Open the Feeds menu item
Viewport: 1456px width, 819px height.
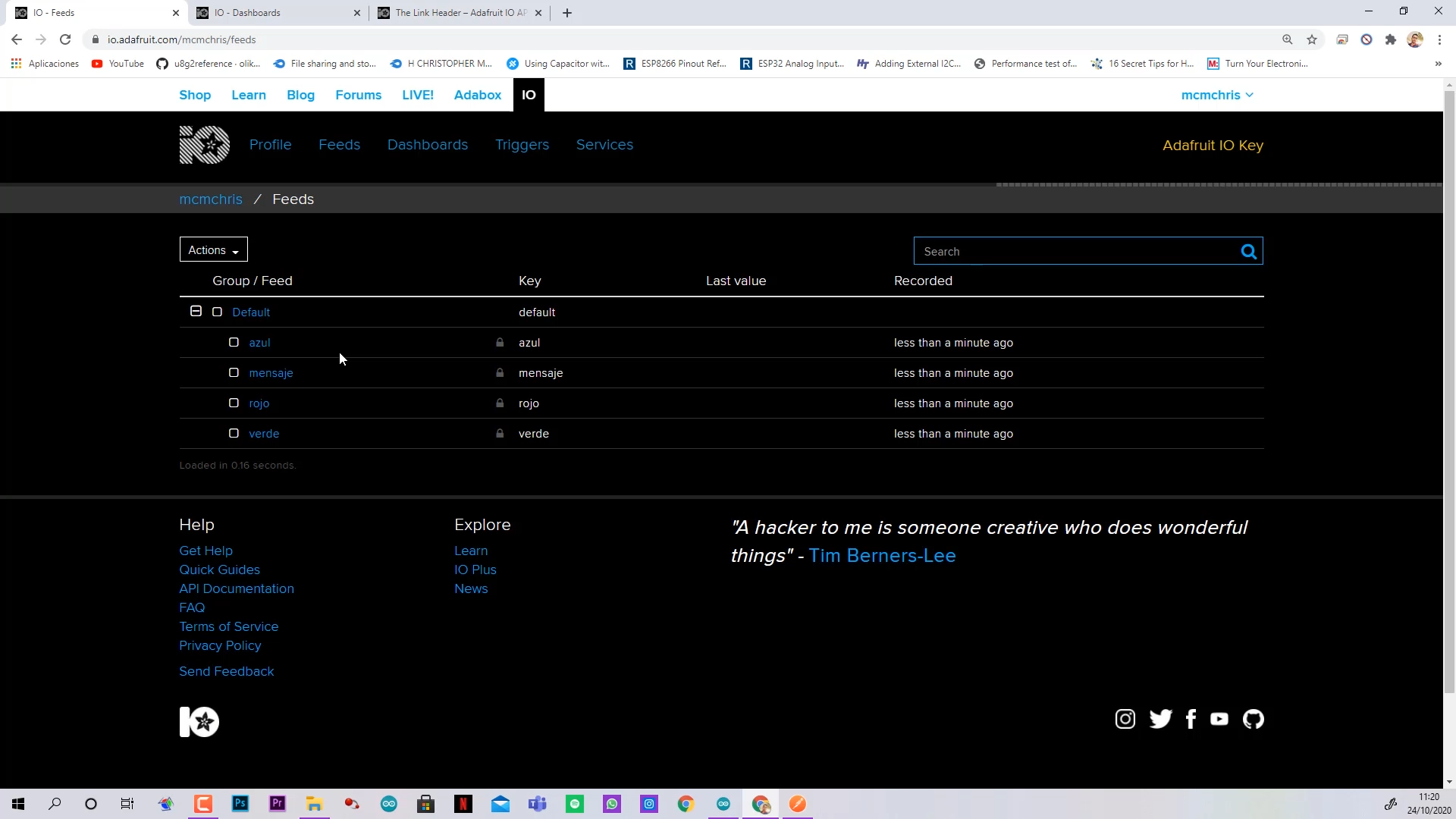tap(340, 145)
